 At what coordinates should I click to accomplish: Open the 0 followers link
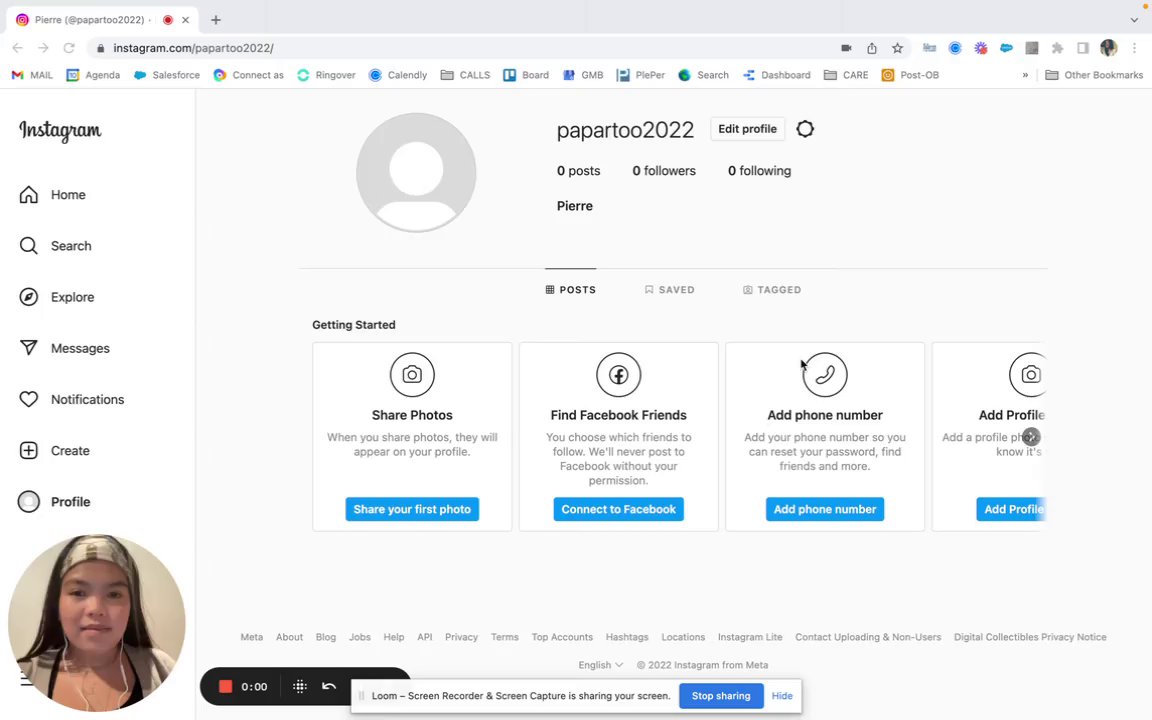[664, 170]
